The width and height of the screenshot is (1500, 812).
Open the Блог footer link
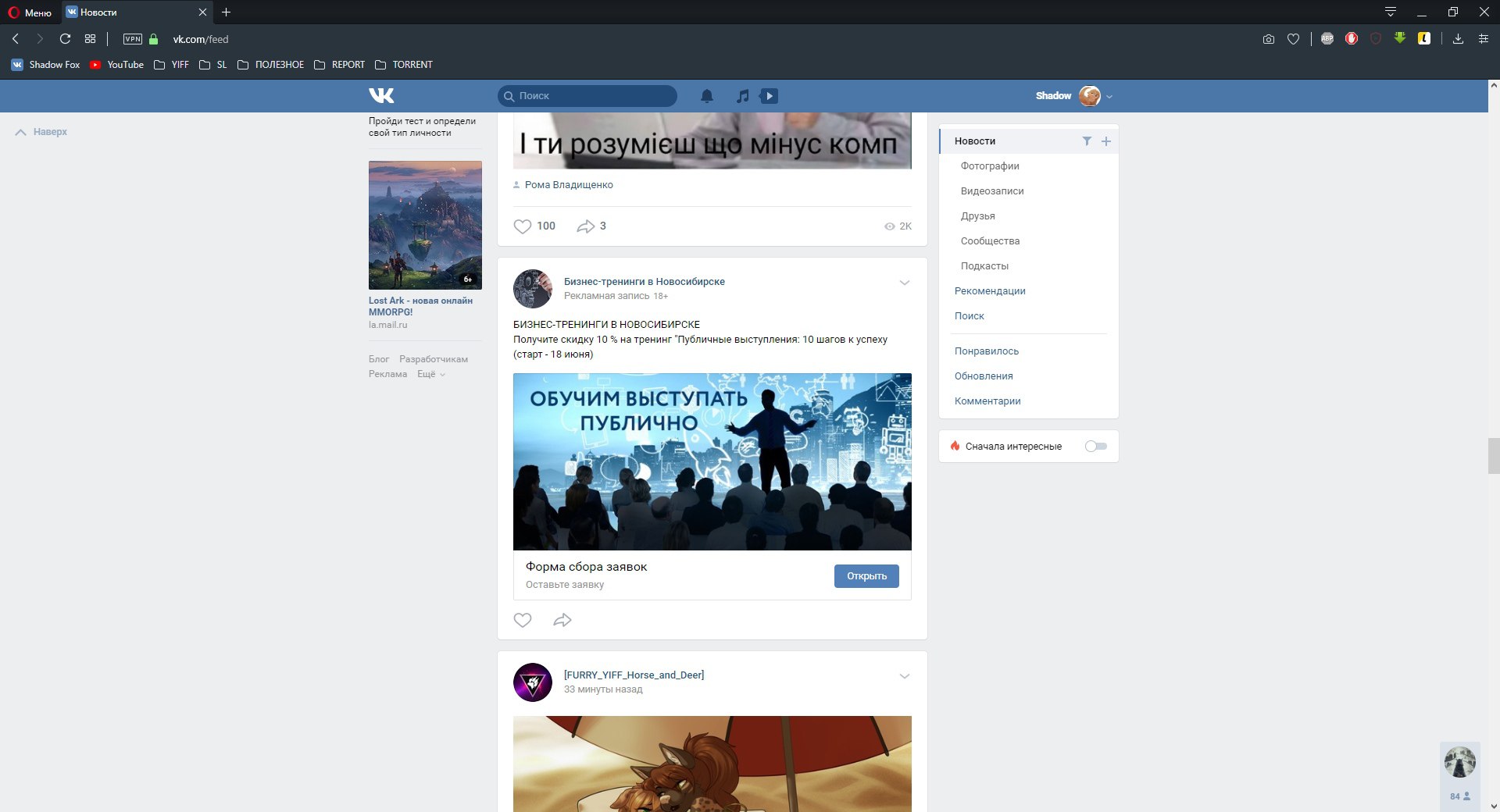coord(379,359)
